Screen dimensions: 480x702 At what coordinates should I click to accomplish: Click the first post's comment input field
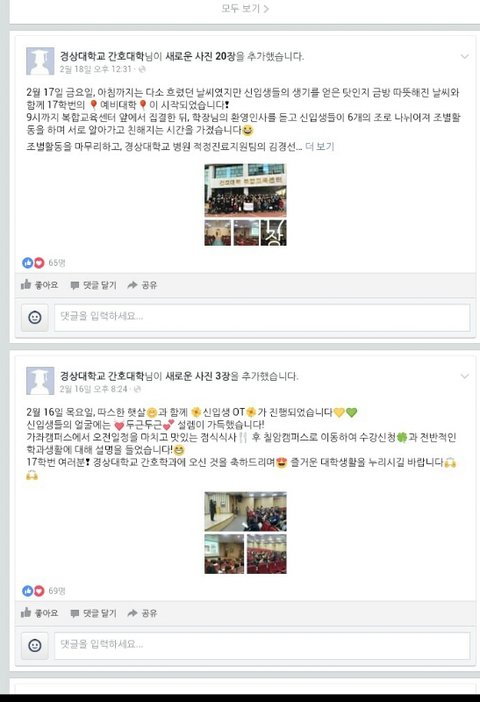262,317
